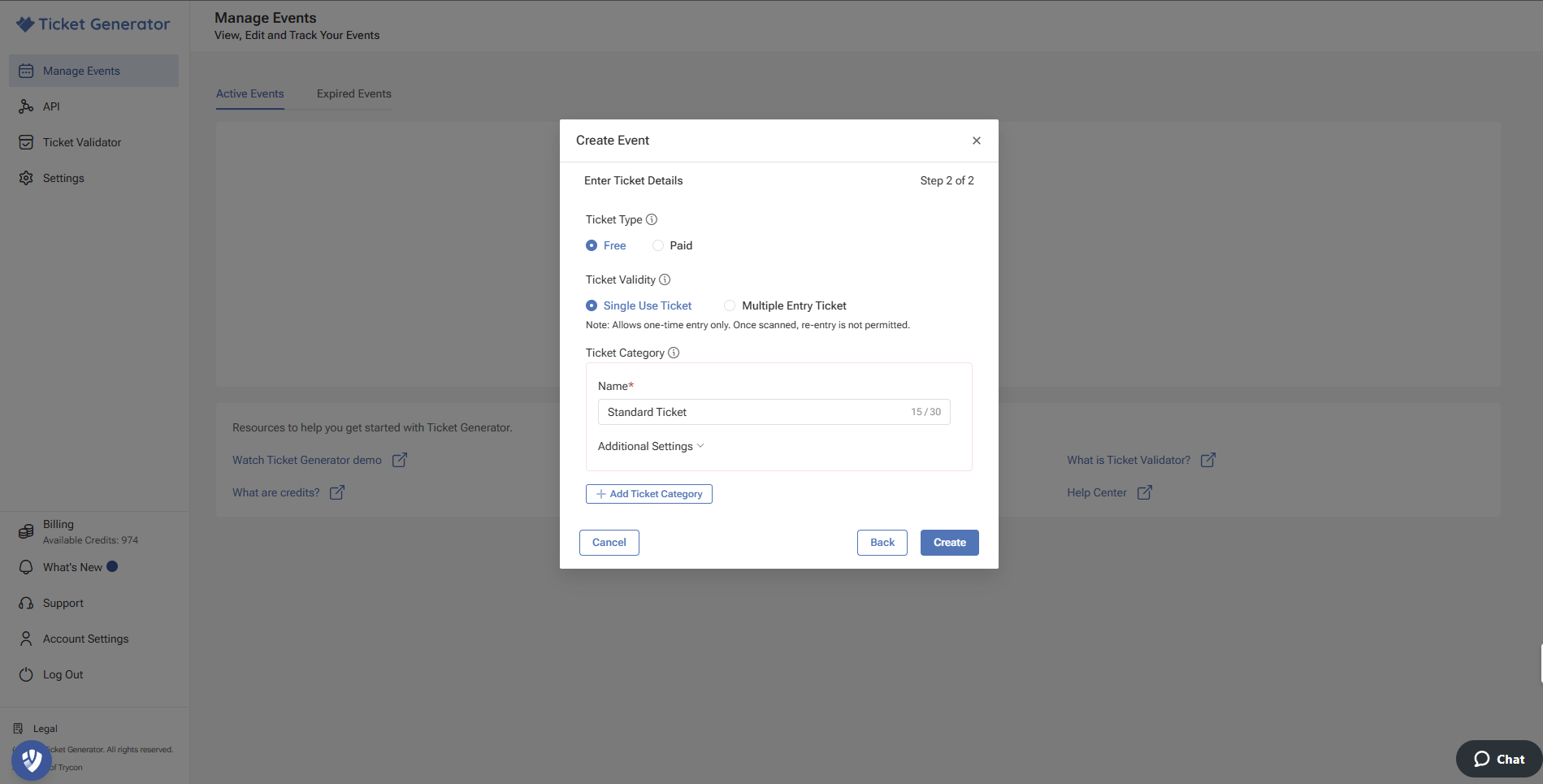Switch to Active Events tab
The height and width of the screenshot is (784, 1543).
point(250,93)
